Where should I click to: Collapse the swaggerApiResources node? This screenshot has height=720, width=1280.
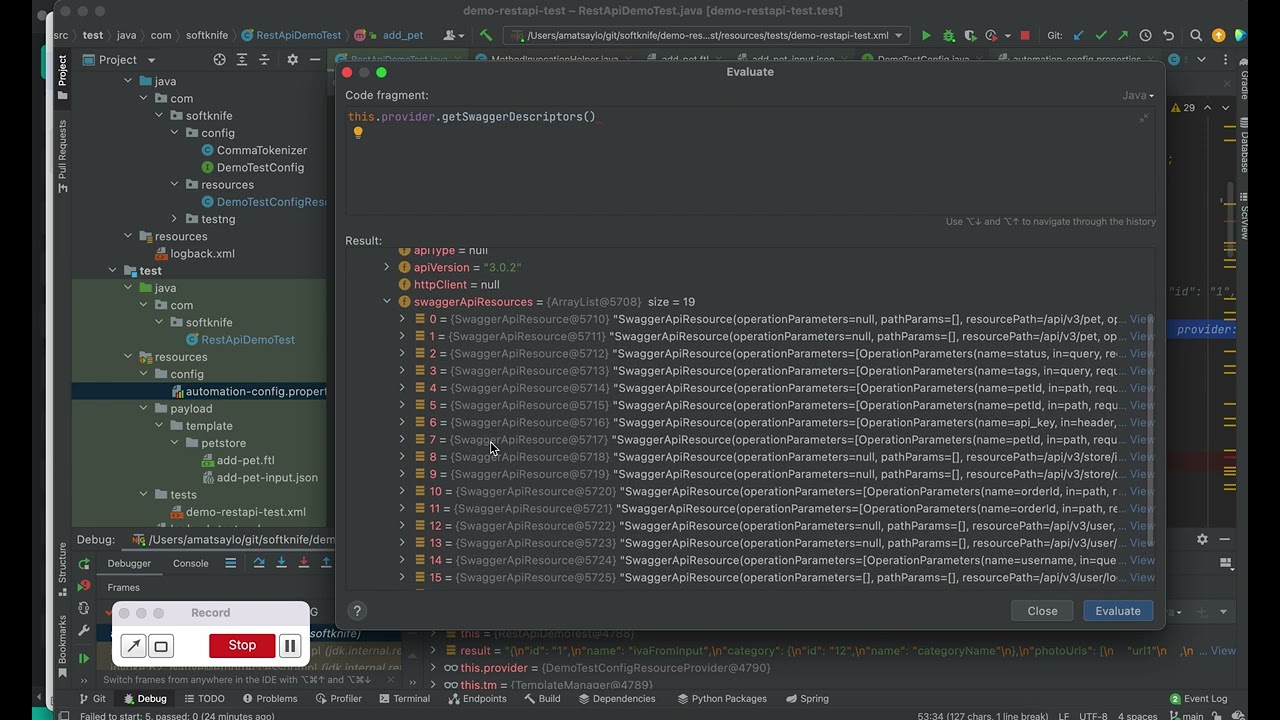[x=387, y=301]
